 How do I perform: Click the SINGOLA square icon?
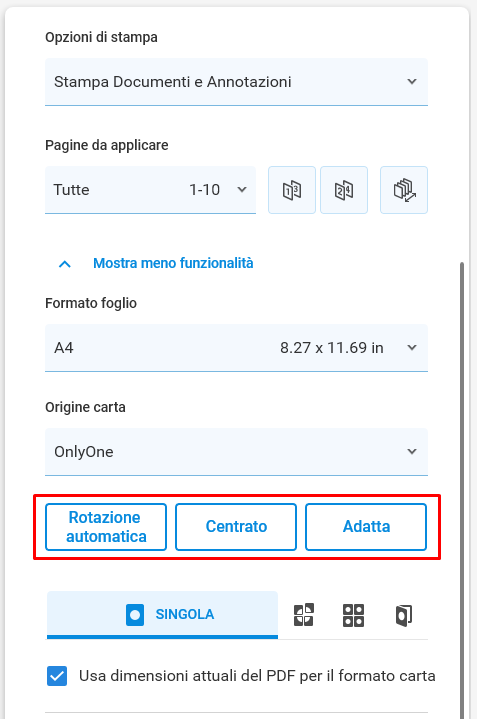(135, 614)
